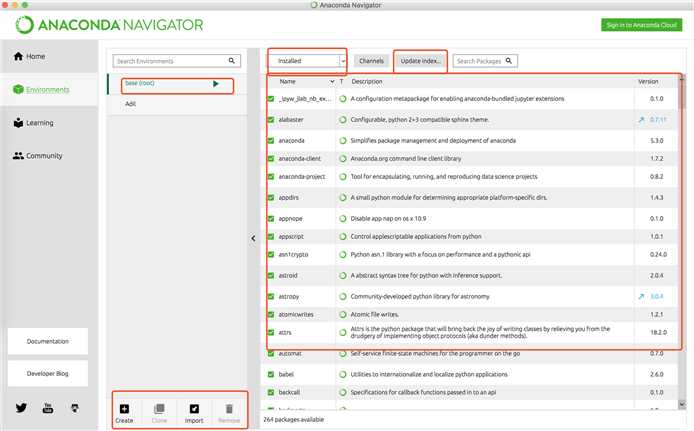
Task: Toggle the anaconda package checkbox
Action: (271, 141)
